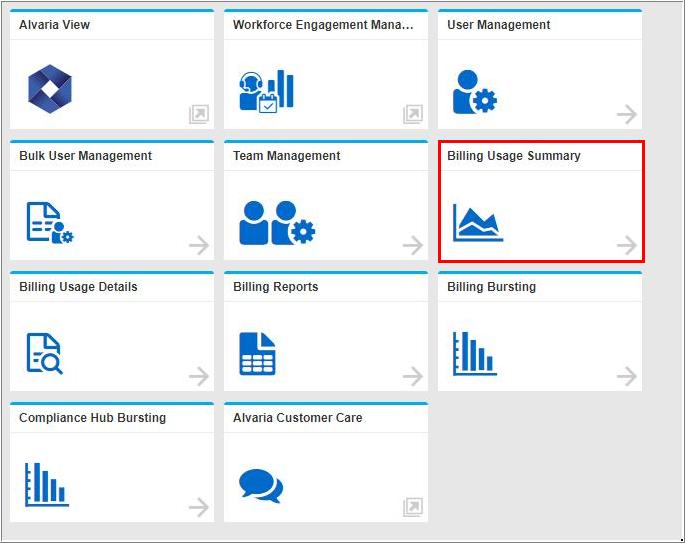Open the Workforce Engagement Management headset icon
Image resolution: width=685 pixels, height=543 pixels.
click(x=266, y=90)
